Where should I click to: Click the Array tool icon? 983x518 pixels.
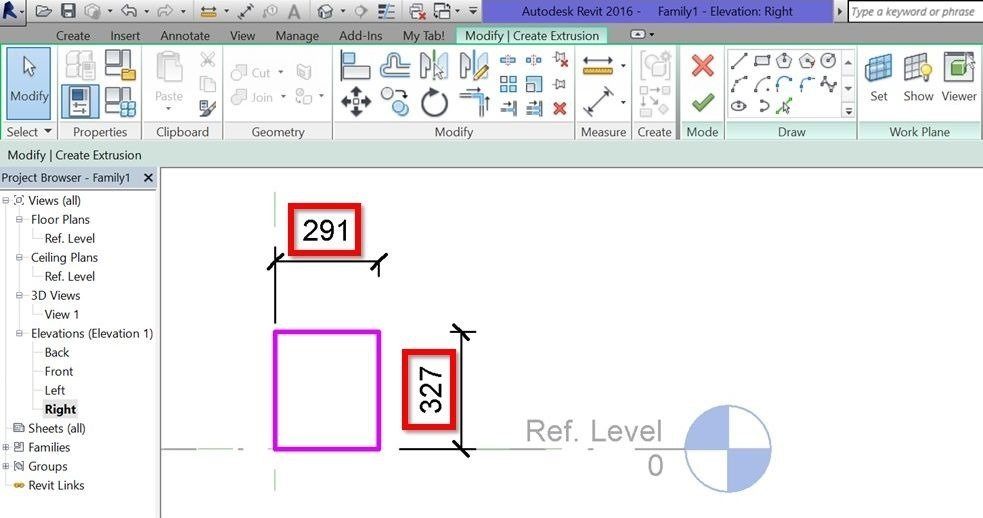[508, 84]
